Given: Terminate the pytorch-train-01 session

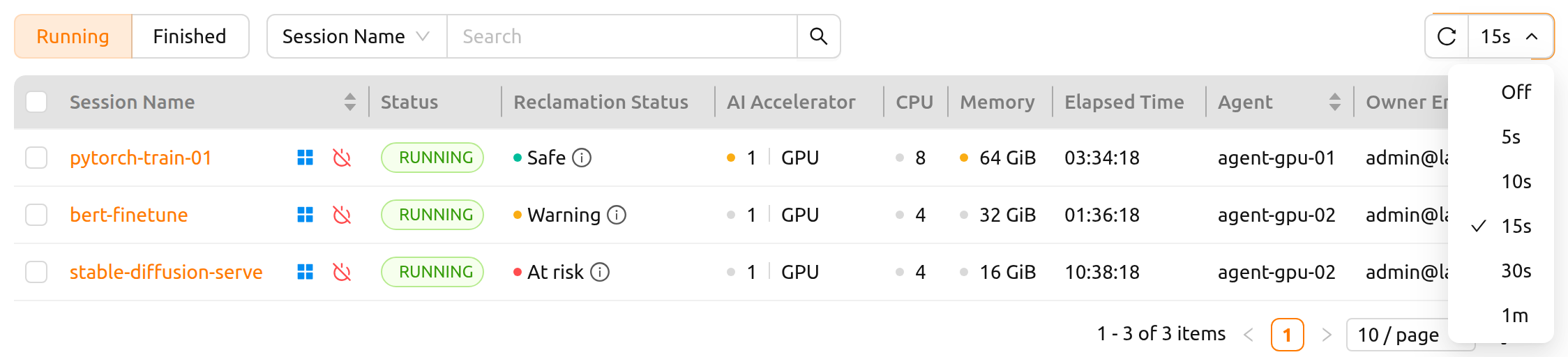Looking at the screenshot, I should (x=342, y=158).
